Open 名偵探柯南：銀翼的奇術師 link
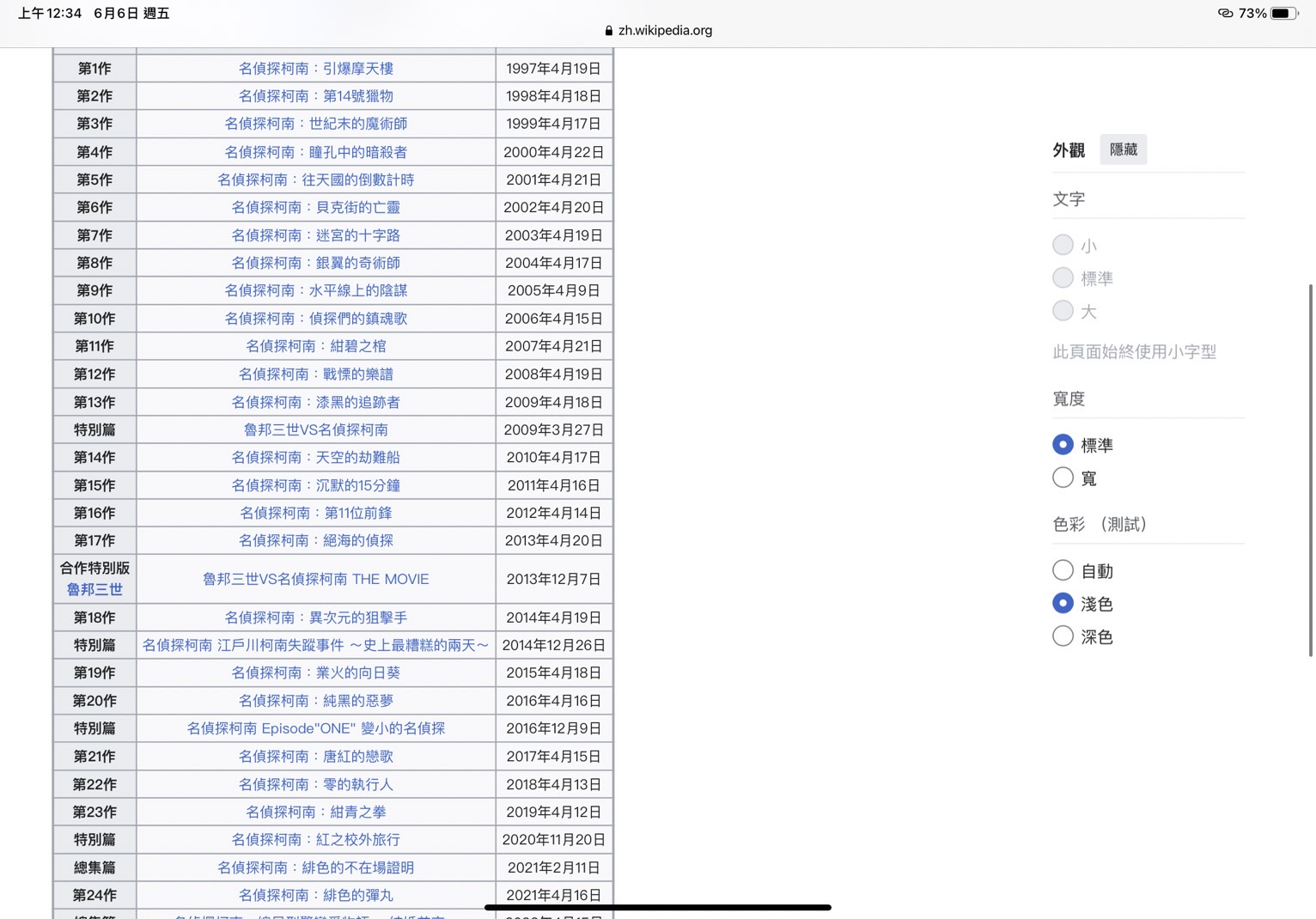 (316, 263)
